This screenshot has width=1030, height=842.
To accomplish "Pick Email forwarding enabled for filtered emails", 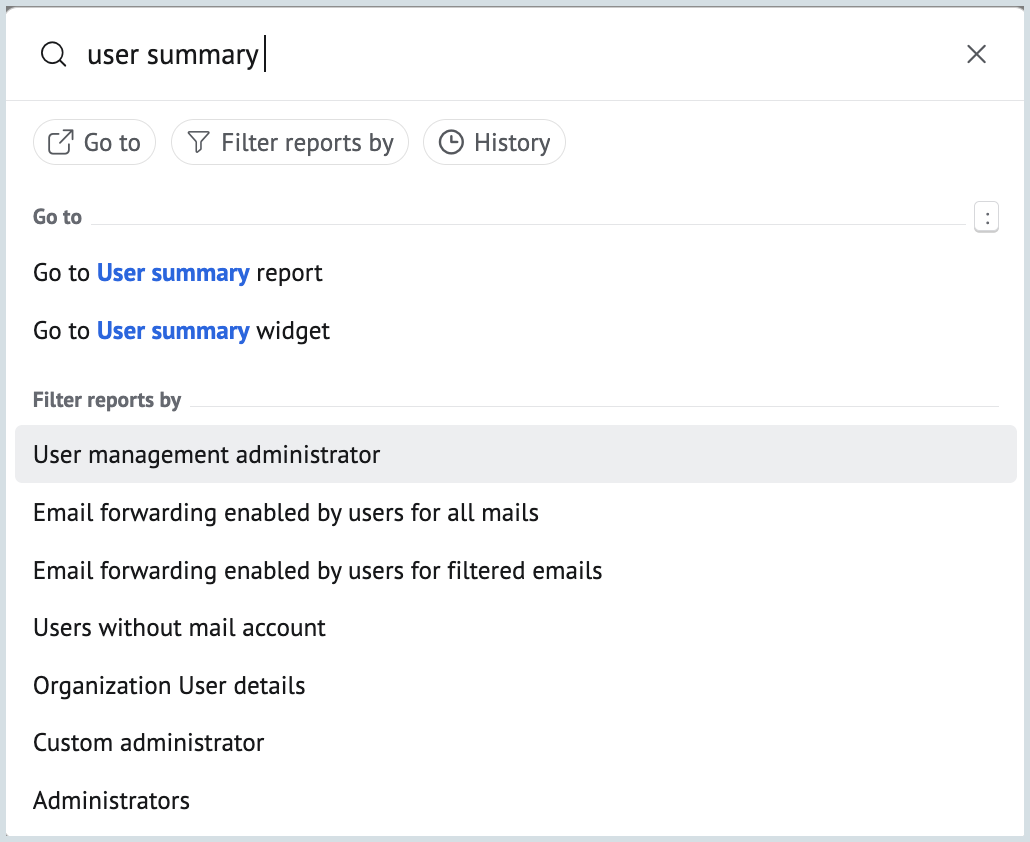I will coord(318,571).
